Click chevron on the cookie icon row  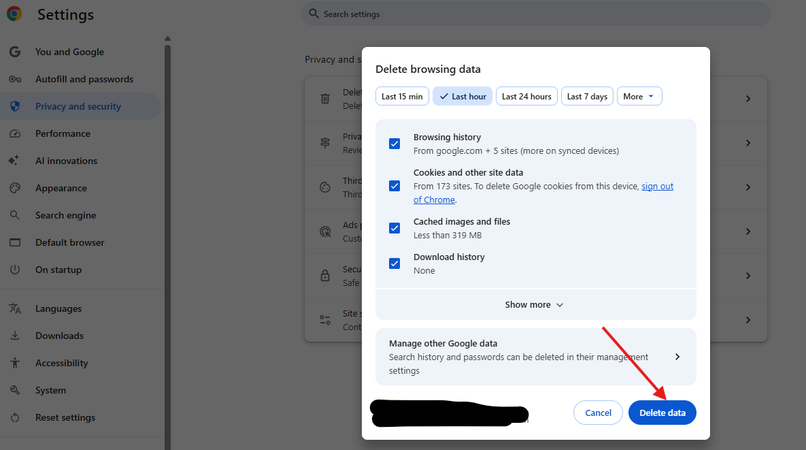pyautogui.click(x=748, y=187)
